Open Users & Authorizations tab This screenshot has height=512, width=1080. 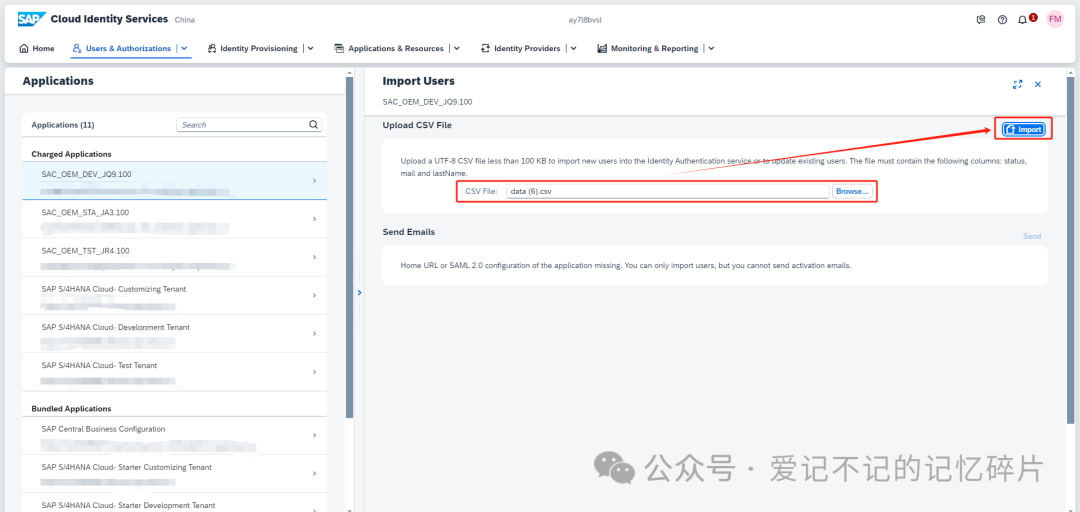(x=121, y=48)
